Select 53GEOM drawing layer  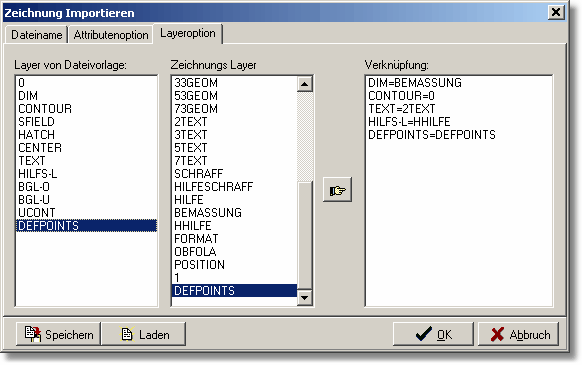[x=234, y=96]
